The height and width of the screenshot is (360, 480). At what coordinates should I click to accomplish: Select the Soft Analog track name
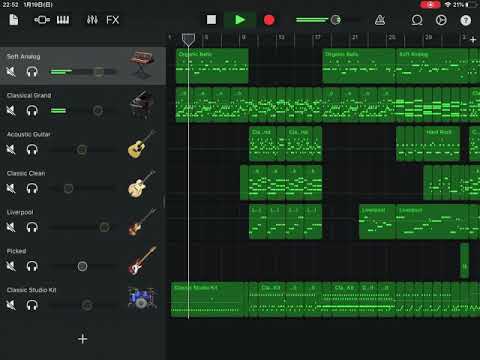point(23,57)
